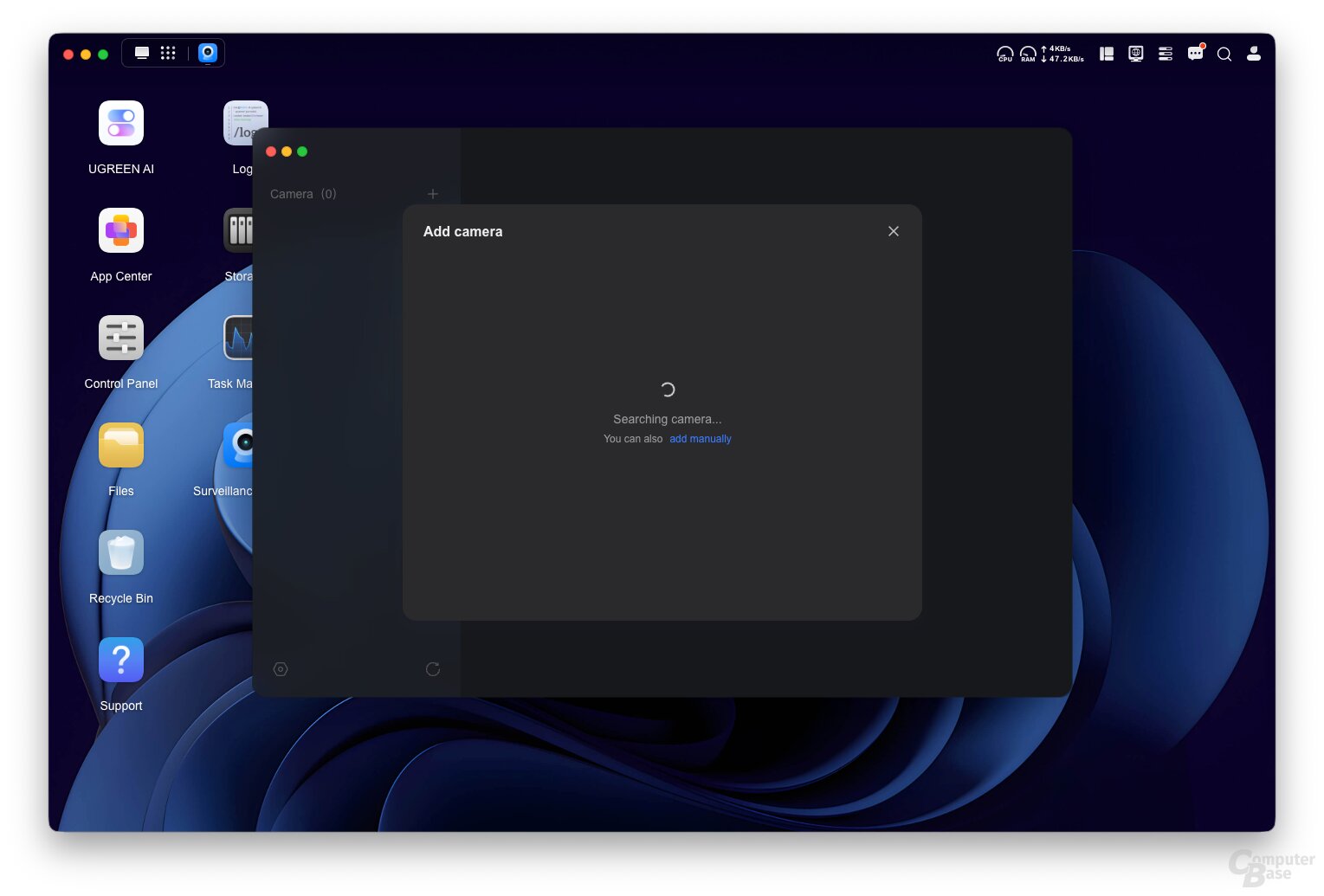This screenshot has height=896, width=1324.
Task: Open the Task Manager desktop icon
Action: (x=238, y=338)
